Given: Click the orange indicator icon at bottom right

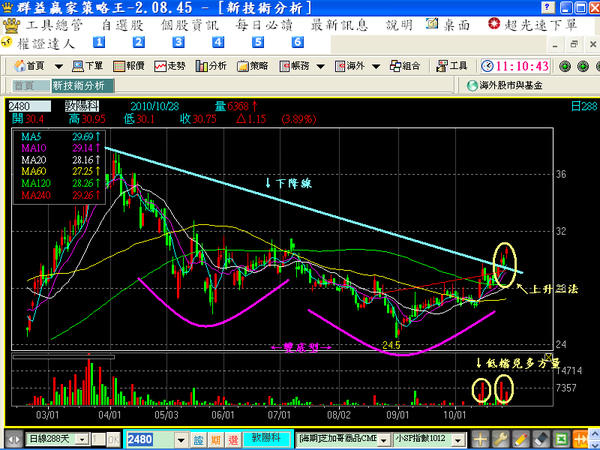Looking at the screenshot, I should click(x=580, y=439).
